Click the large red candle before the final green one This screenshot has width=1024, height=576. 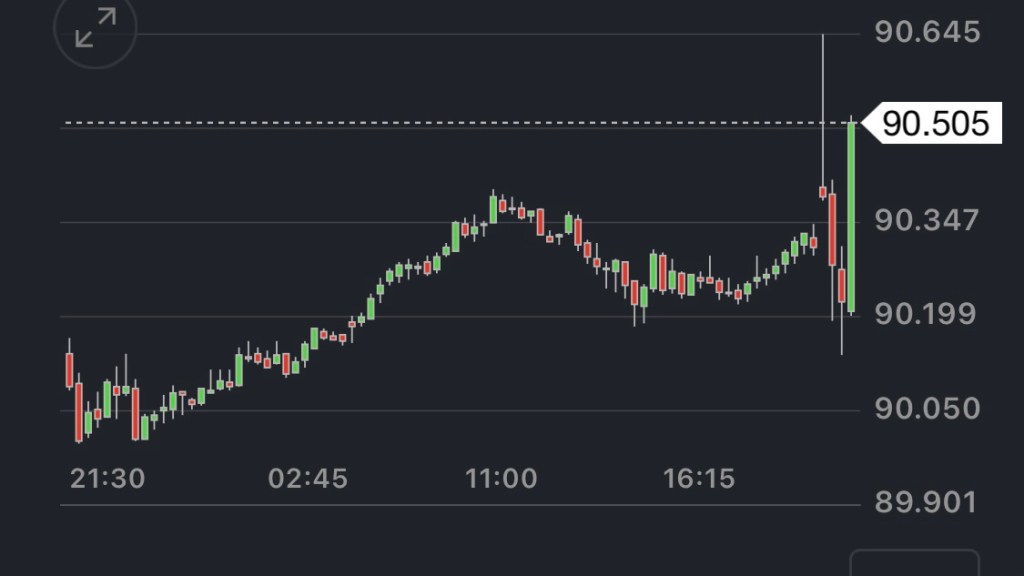[832, 230]
